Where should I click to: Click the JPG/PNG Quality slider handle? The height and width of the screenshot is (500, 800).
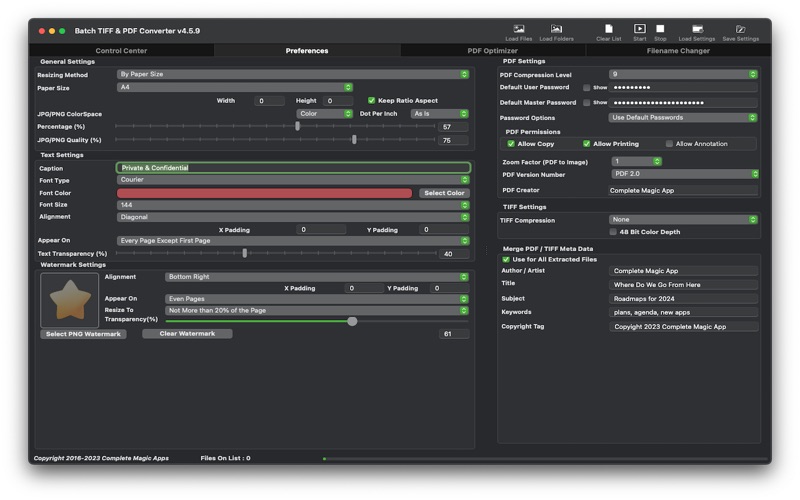(x=354, y=139)
